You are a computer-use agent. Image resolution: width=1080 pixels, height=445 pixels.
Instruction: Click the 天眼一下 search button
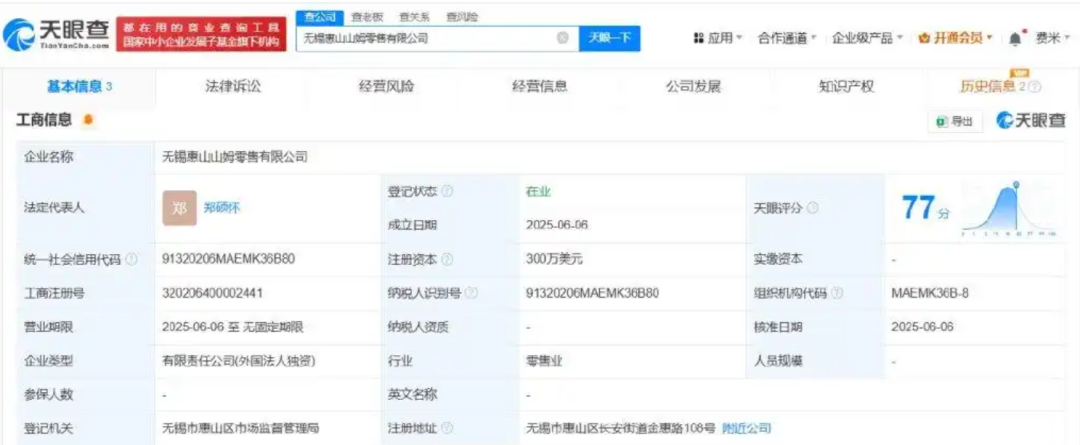(x=610, y=39)
